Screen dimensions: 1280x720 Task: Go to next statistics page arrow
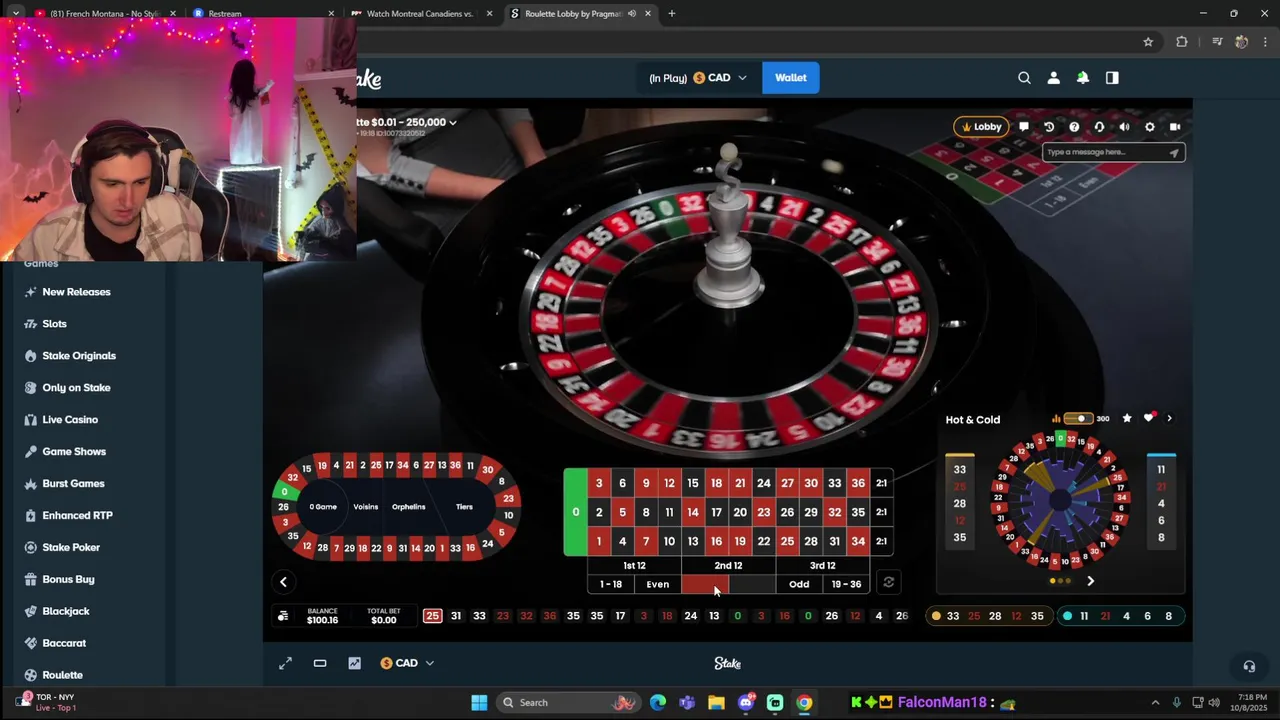[1090, 581]
